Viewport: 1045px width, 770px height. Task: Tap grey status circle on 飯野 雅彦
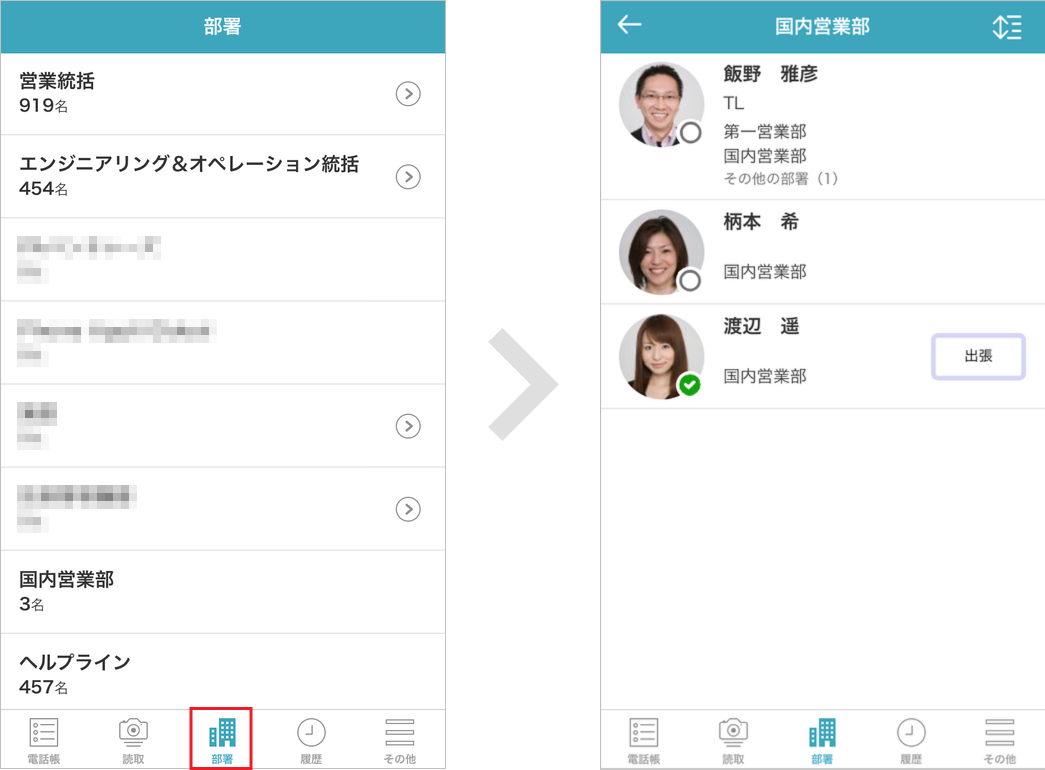coord(690,133)
